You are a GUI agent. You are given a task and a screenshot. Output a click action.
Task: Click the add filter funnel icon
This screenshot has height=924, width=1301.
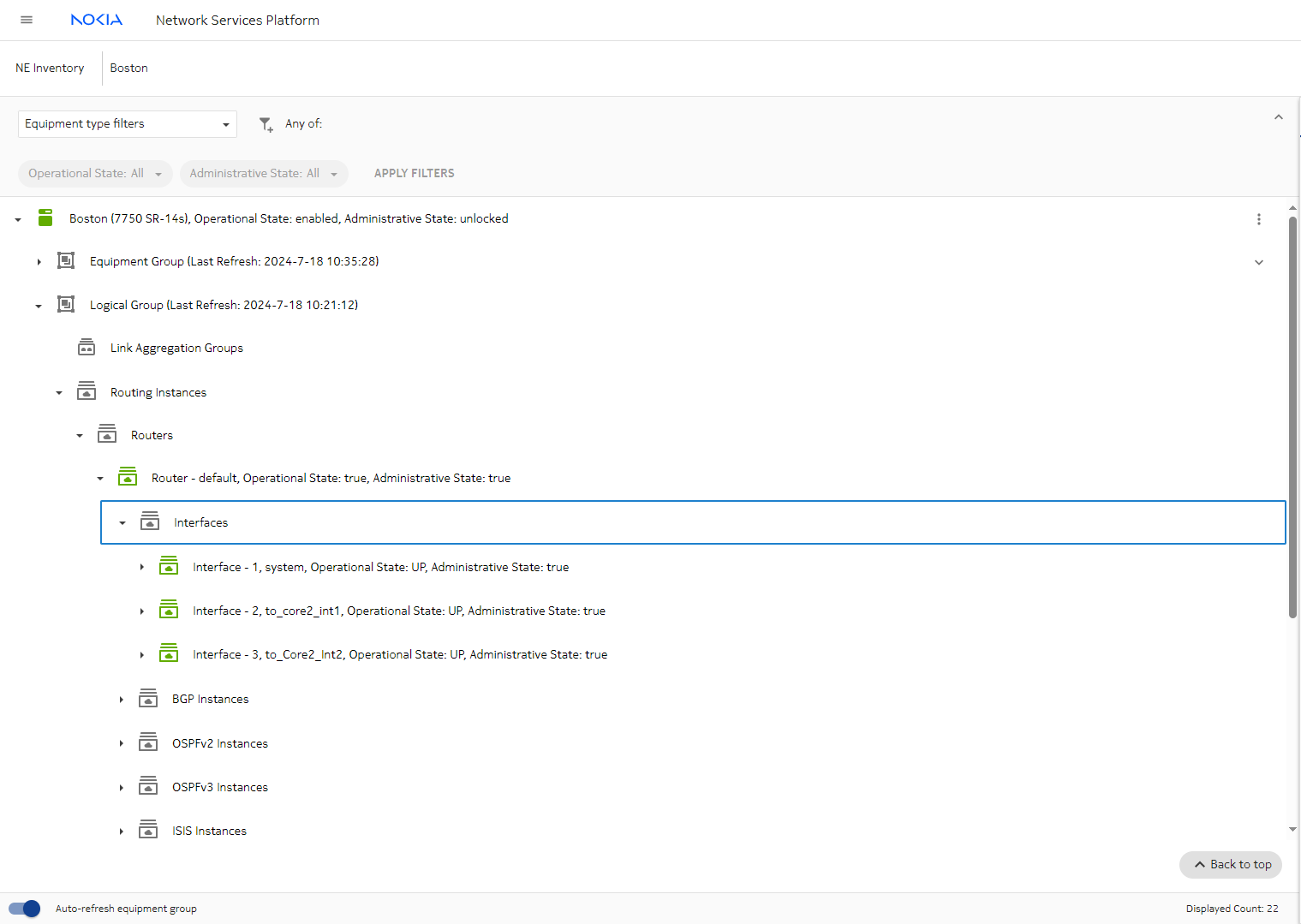pyautogui.click(x=266, y=124)
